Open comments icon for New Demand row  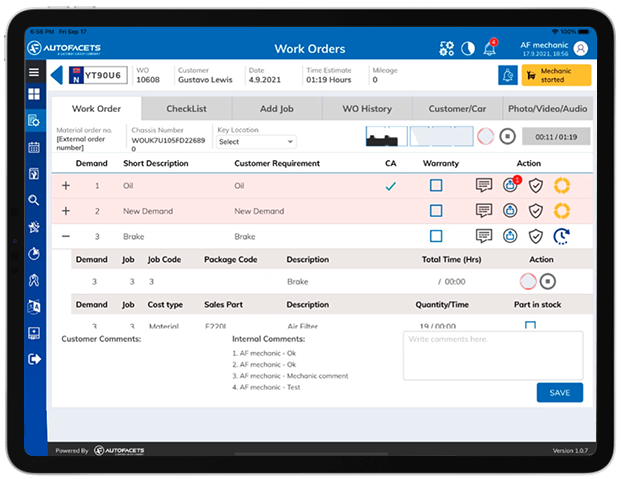pyautogui.click(x=484, y=210)
